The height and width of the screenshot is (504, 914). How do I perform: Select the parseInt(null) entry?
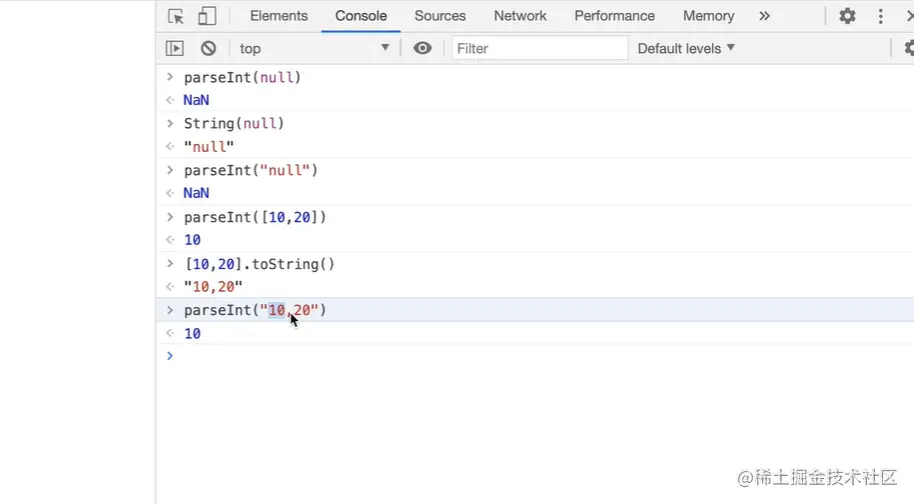[242, 77]
